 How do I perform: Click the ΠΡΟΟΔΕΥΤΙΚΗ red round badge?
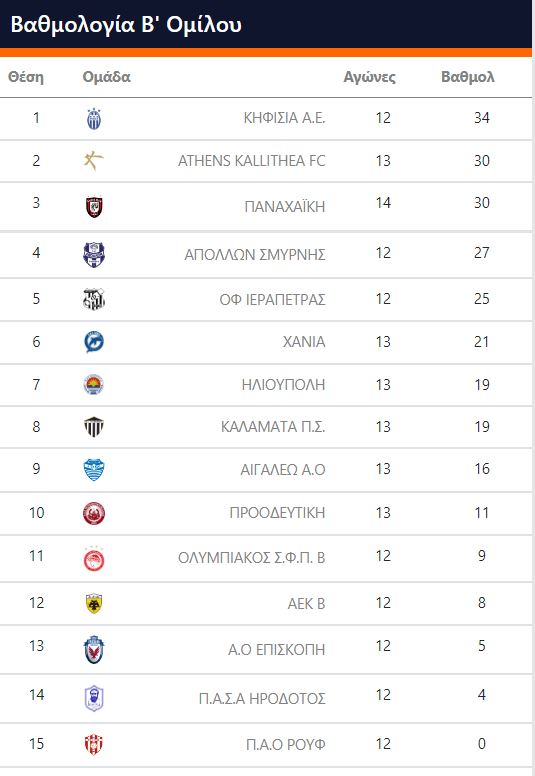coord(94,513)
